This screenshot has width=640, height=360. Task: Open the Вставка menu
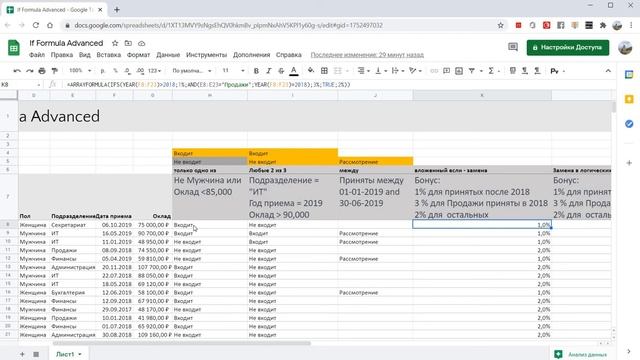pos(109,55)
